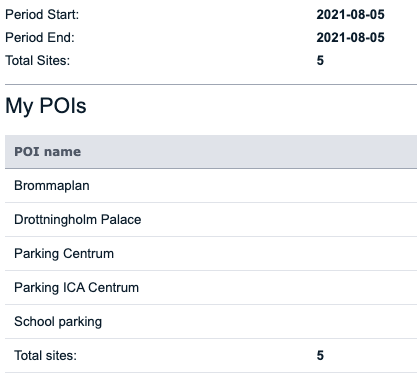Click the footer total sites count 5
The height and width of the screenshot is (379, 417).
pyautogui.click(x=320, y=356)
